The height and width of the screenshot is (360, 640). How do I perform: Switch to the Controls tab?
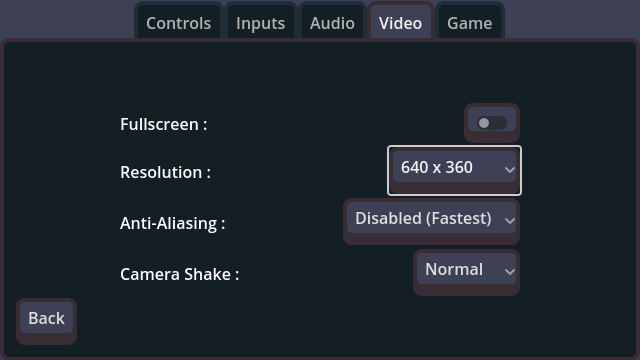[x=179, y=22]
